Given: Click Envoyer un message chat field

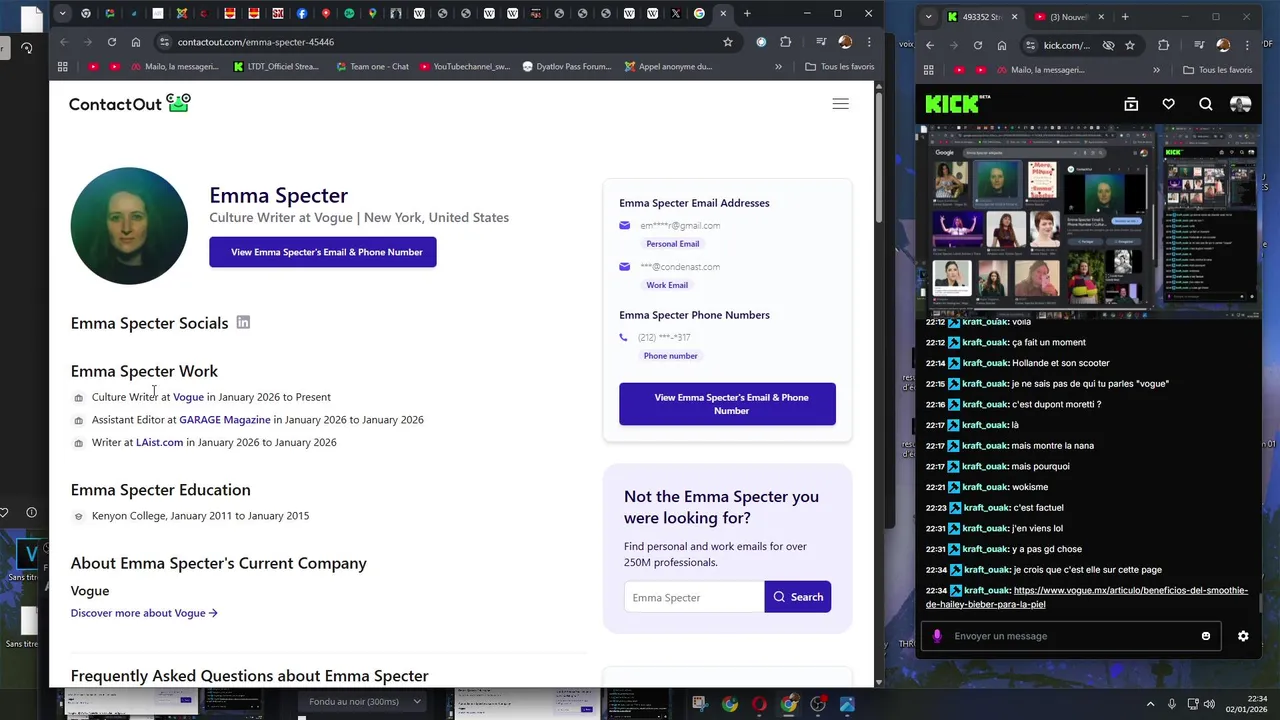Looking at the screenshot, I should (1070, 636).
